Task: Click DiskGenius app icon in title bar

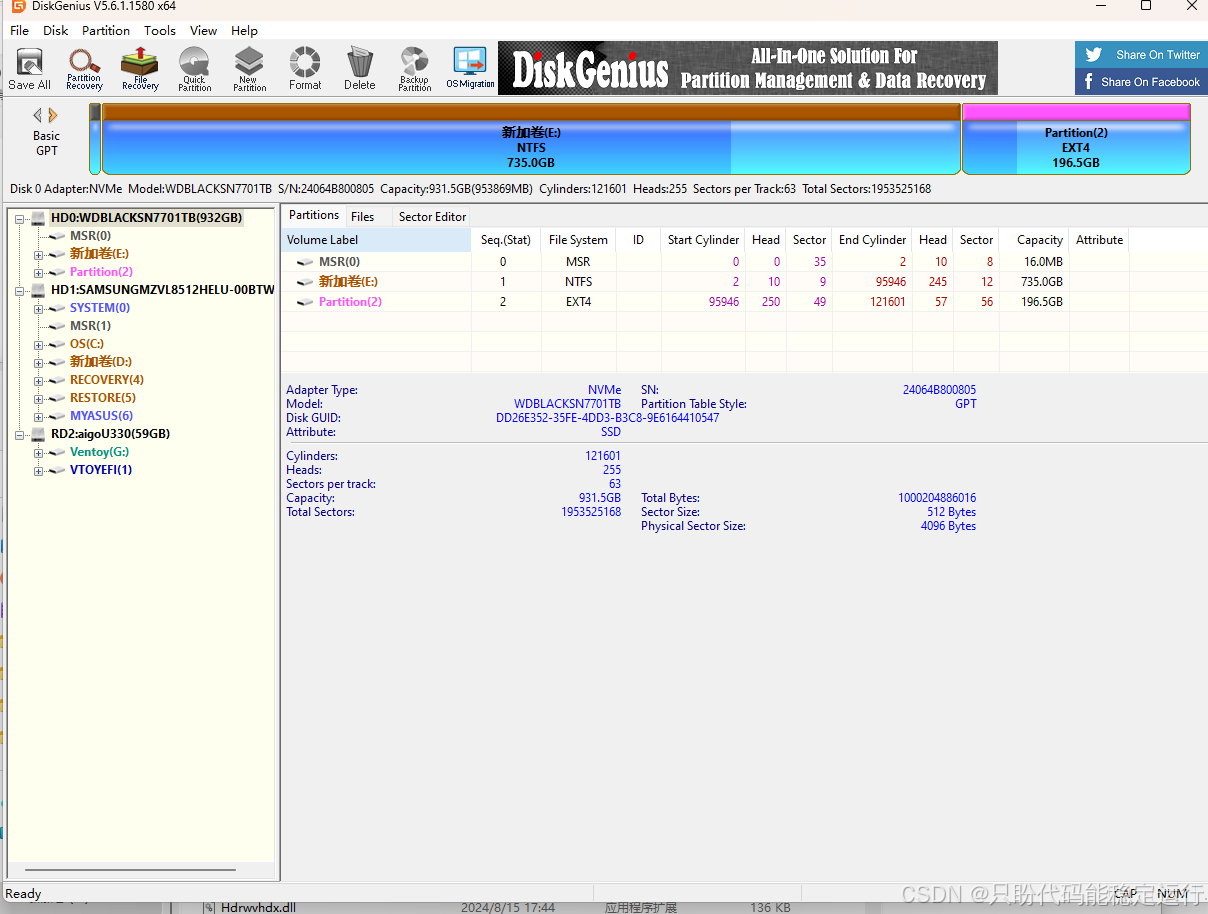Action: coord(18,6)
